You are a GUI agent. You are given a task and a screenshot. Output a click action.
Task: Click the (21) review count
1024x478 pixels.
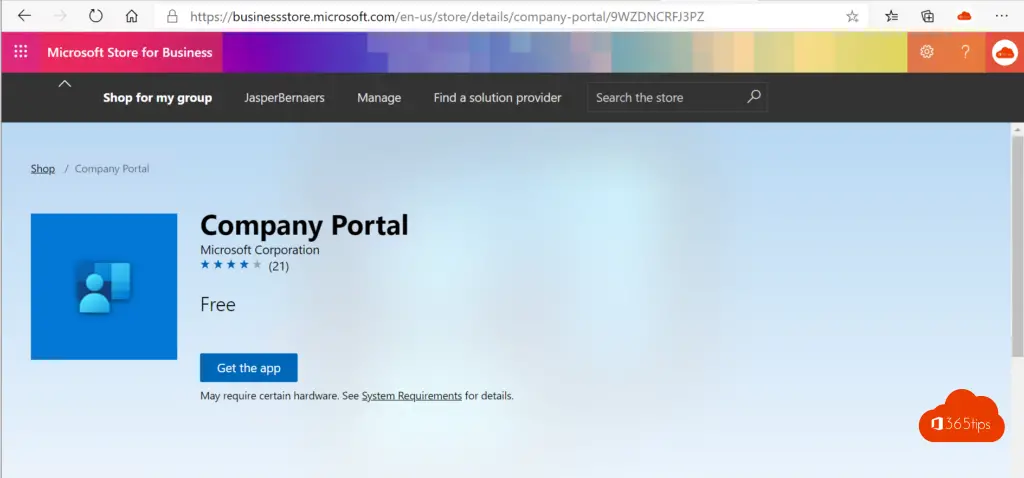pyautogui.click(x=279, y=266)
